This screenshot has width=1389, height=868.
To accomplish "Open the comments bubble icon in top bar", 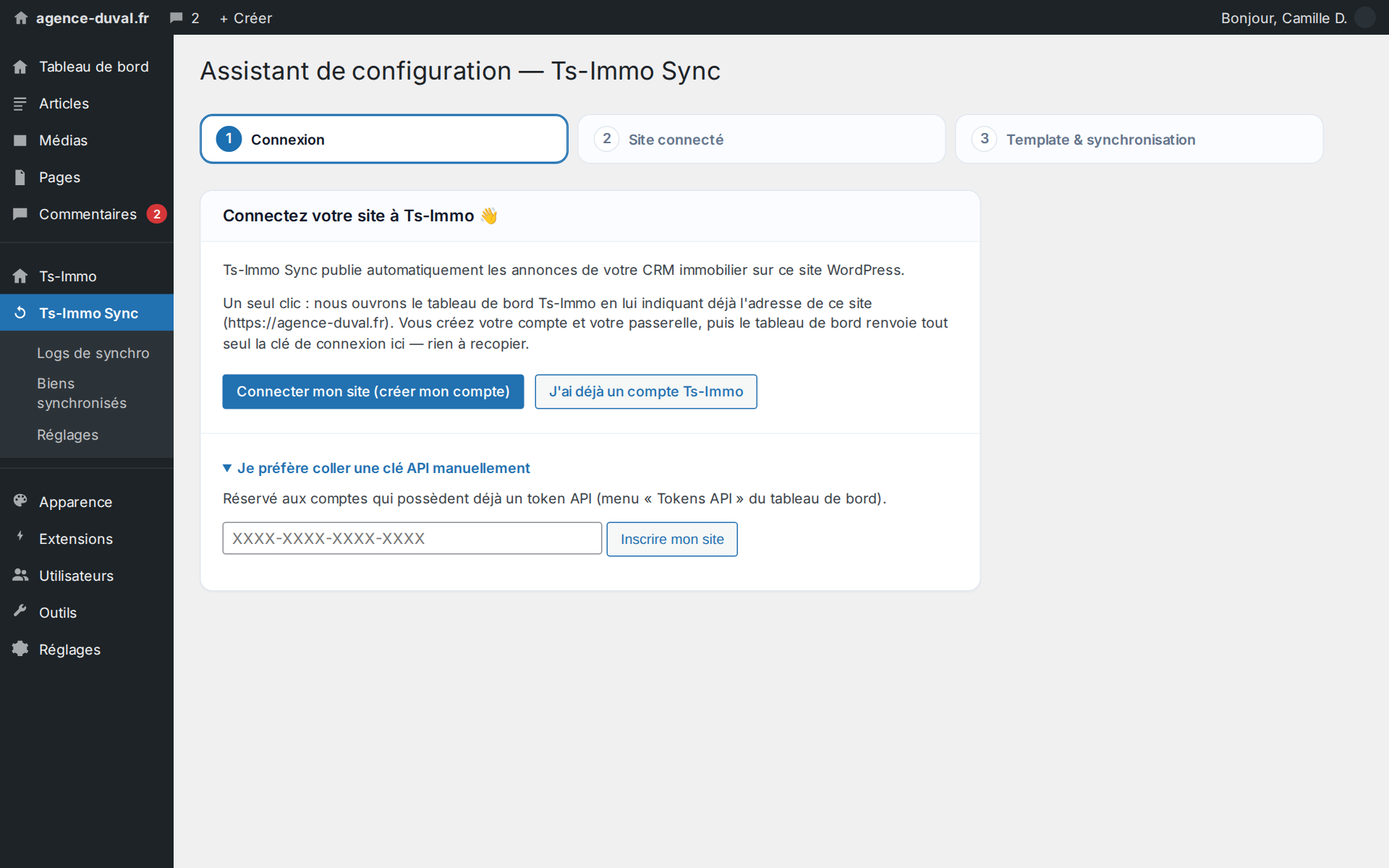I will 176,18.
